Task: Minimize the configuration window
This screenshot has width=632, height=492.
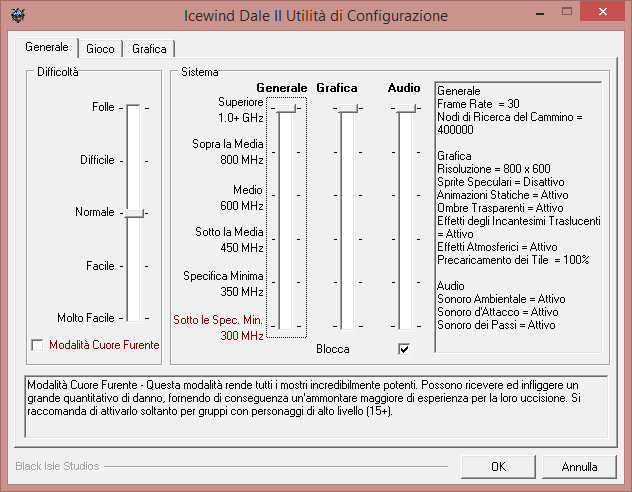Action: [x=540, y=13]
